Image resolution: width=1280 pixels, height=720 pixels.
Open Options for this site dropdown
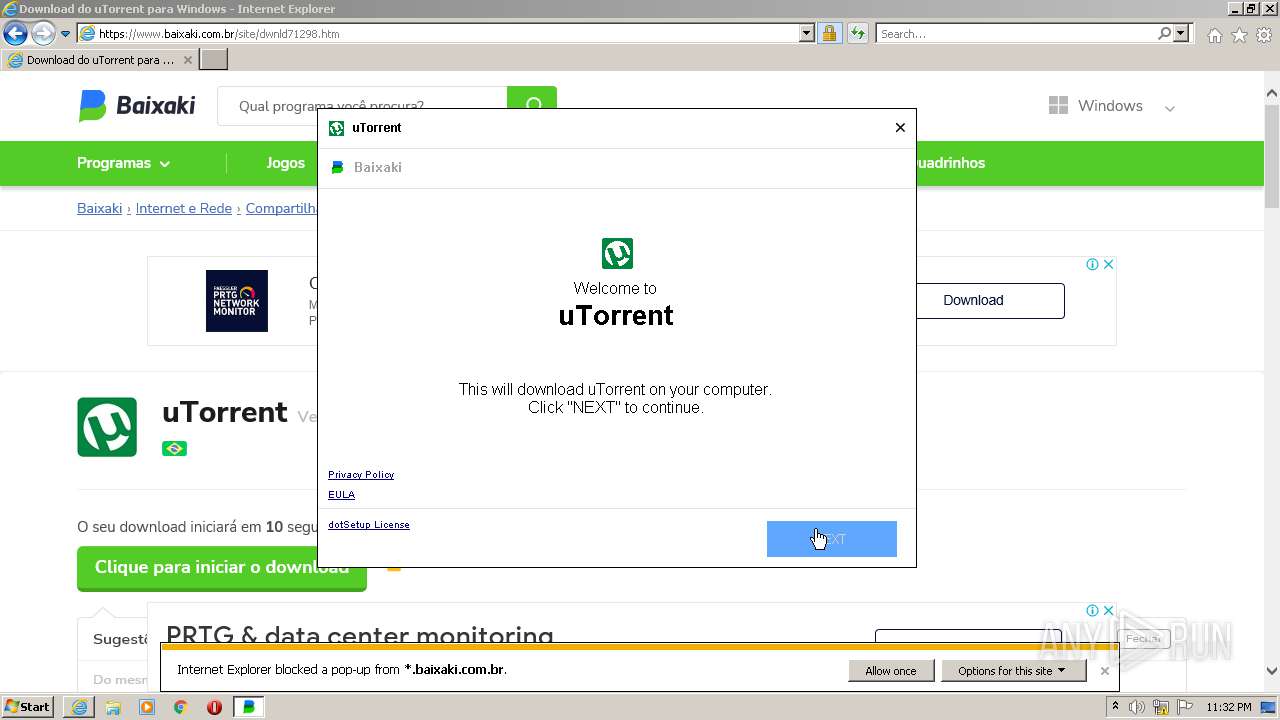(1013, 671)
